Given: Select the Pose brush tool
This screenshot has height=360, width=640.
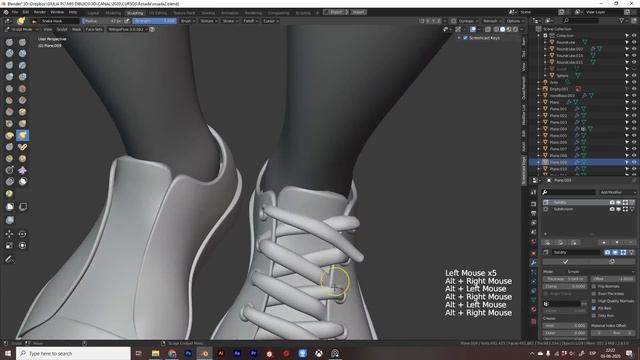Looking at the screenshot, I should [x=22, y=147].
